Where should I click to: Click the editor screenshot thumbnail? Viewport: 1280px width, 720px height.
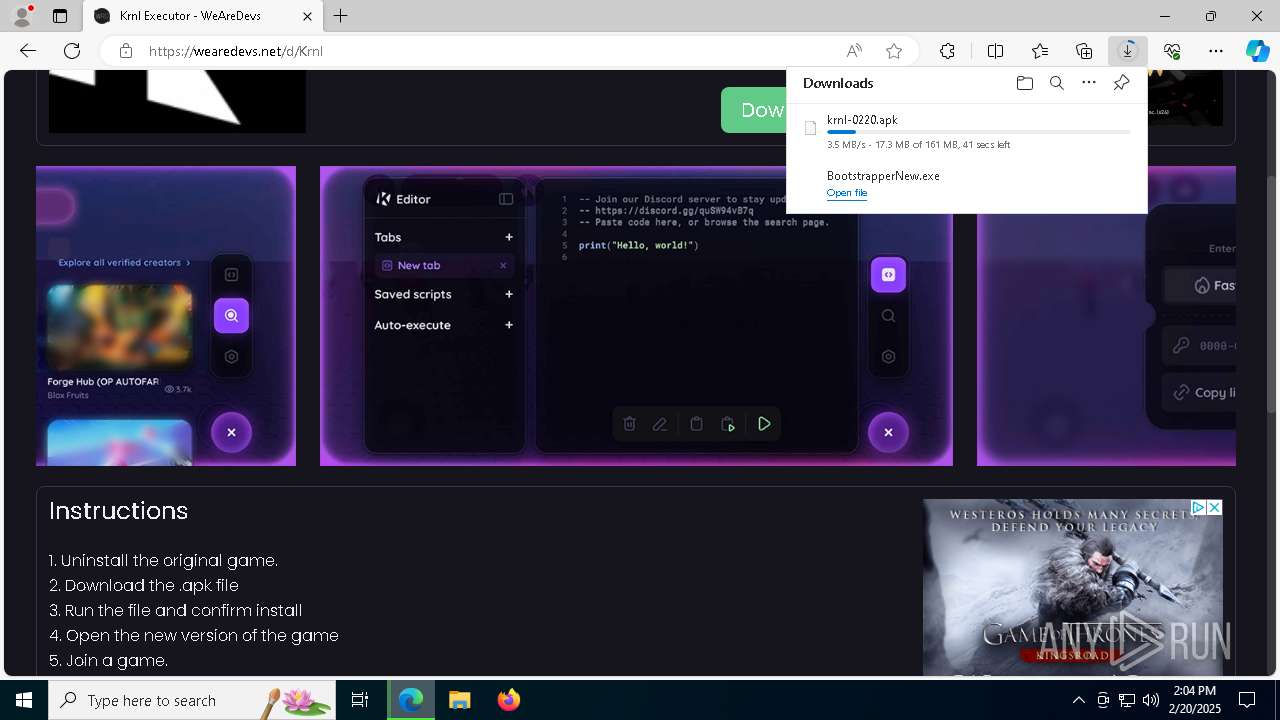(636, 316)
